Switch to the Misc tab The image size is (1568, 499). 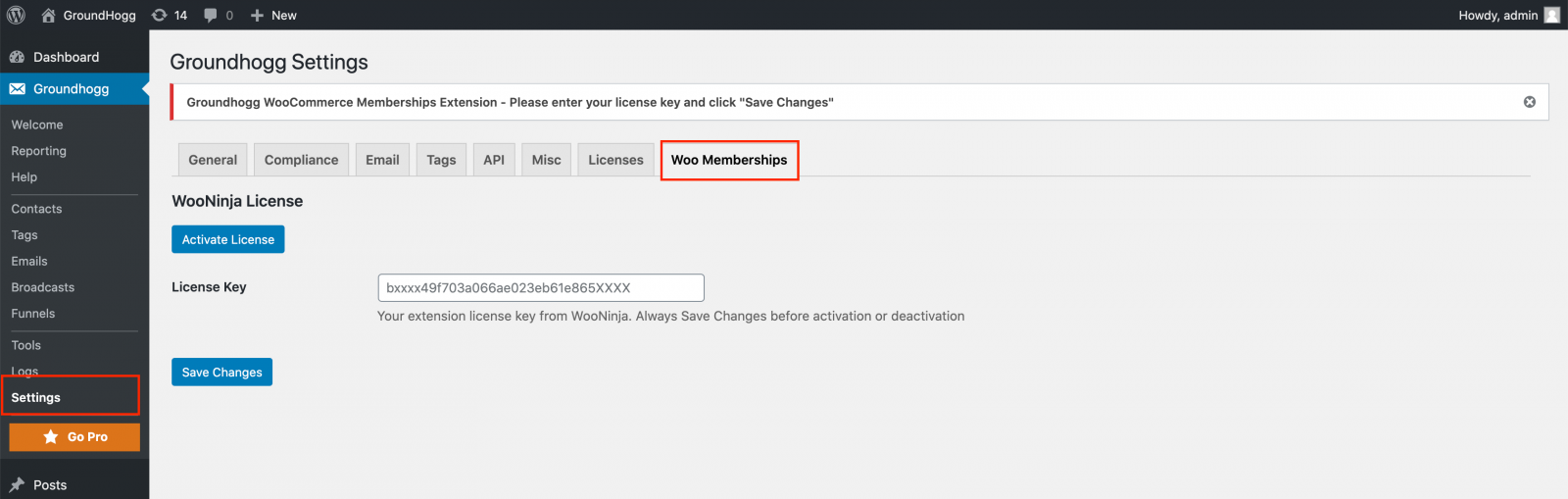547,160
